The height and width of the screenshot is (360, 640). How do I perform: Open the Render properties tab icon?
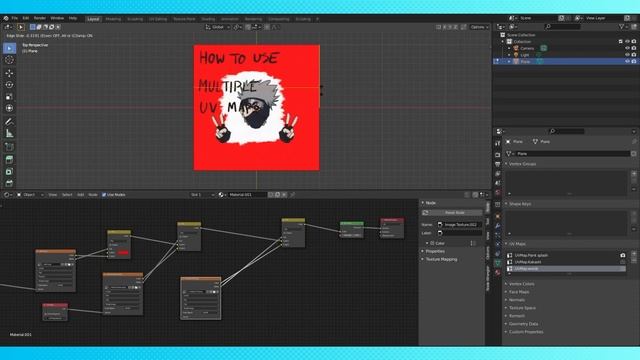tap(498, 155)
